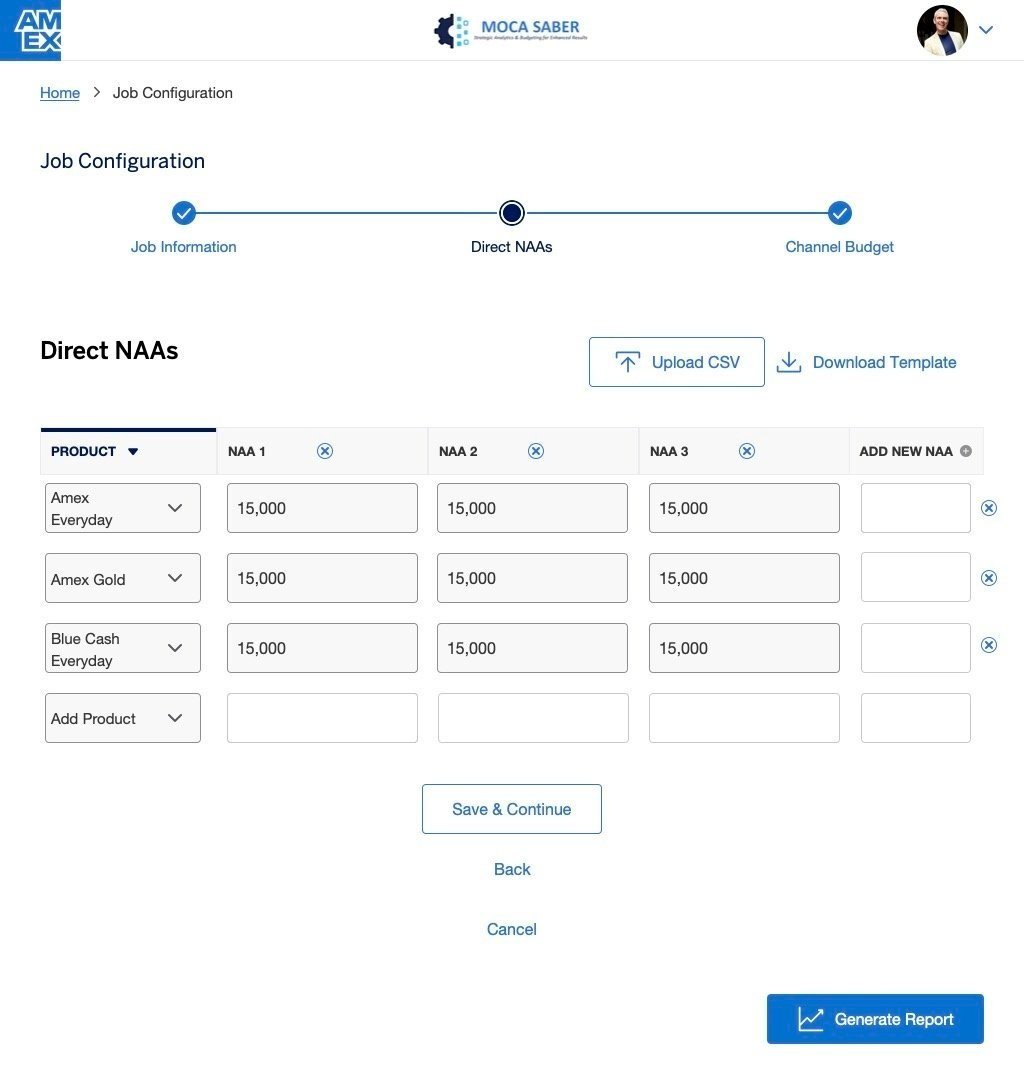The height and width of the screenshot is (1082, 1024).
Task: Open the Add Product dropdown
Action: pyautogui.click(x=123, y=718)
